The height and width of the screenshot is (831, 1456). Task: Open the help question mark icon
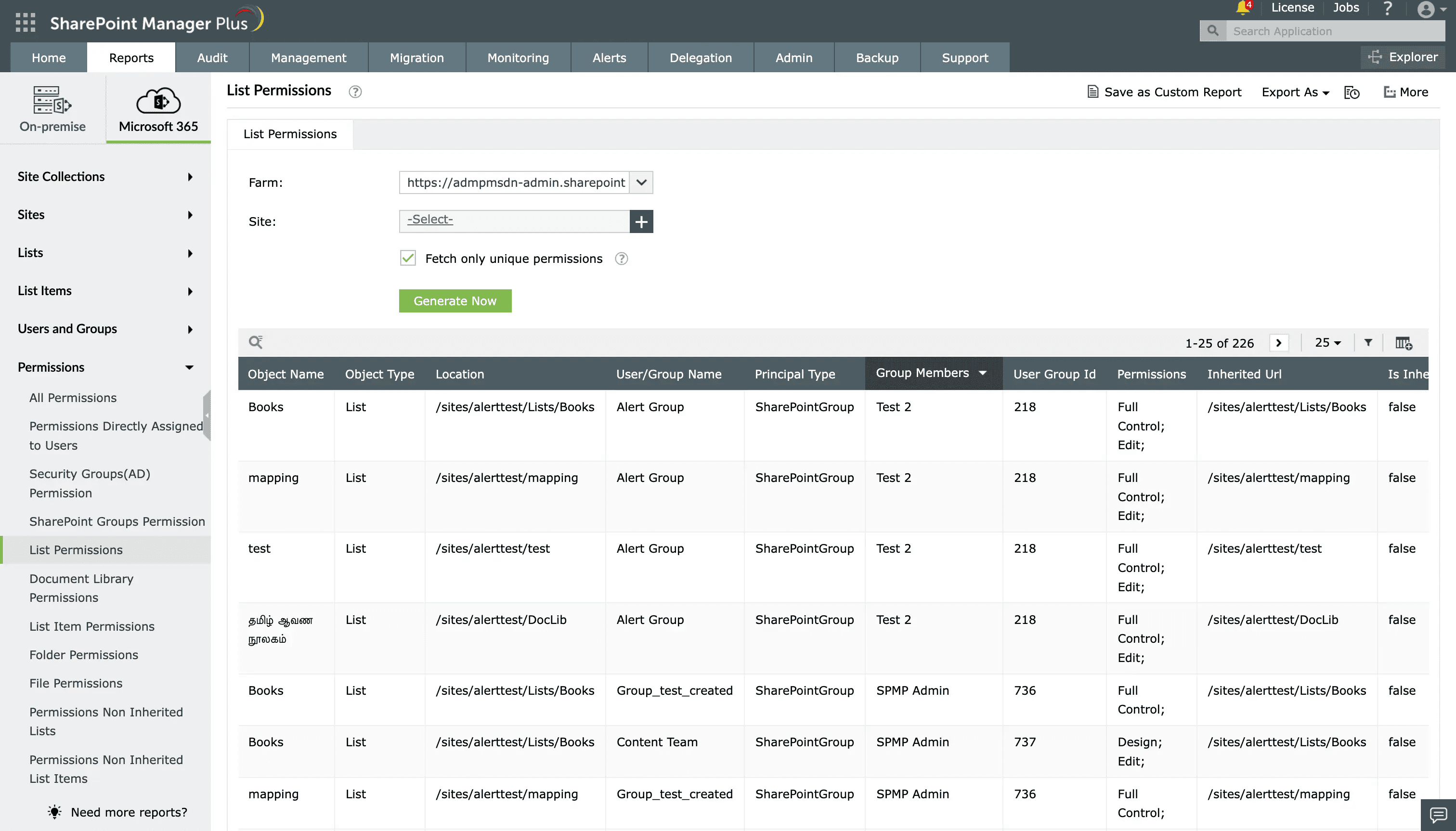tap(1387, 9)
